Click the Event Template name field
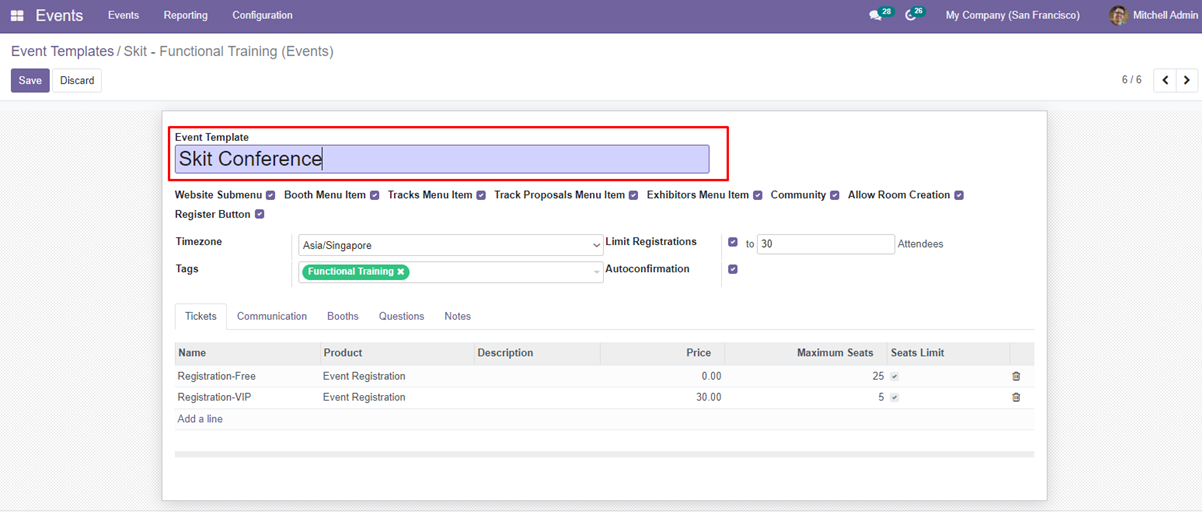Viewport: 1202px width, 512px height. click(x=442, y=159)
